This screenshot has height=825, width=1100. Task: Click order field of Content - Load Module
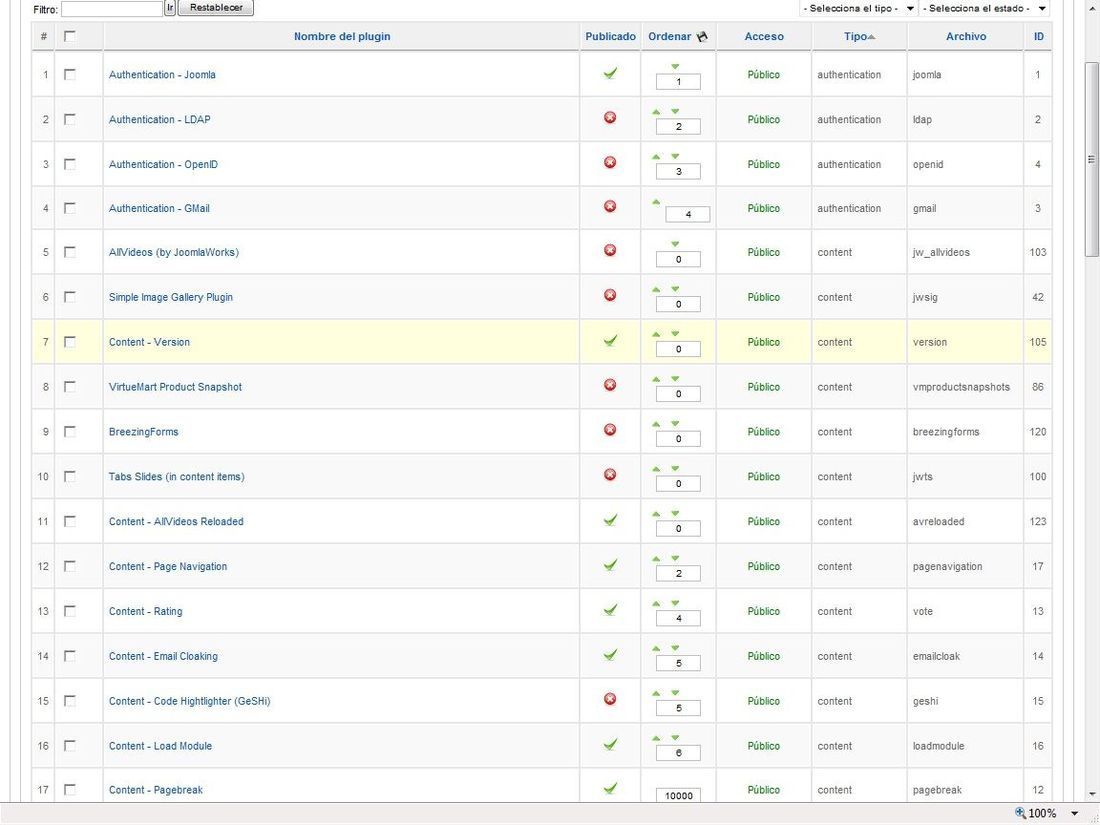coord(678,753)
